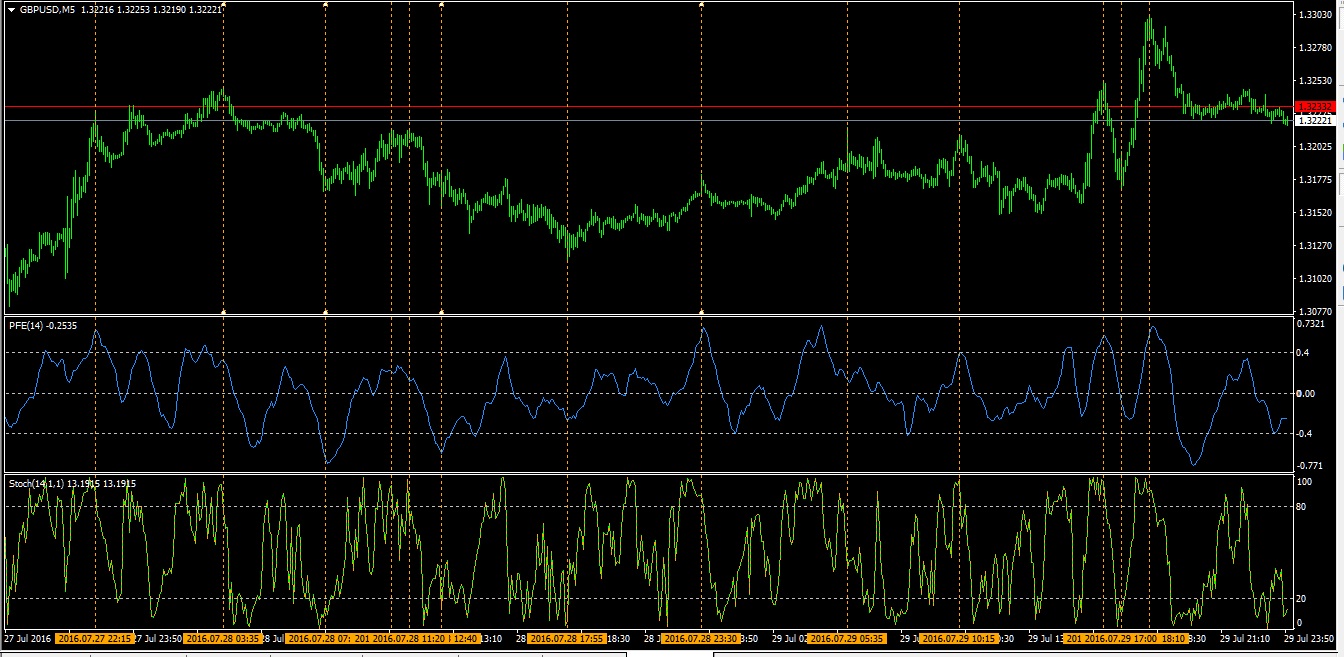
Task: Click the current price label 1.32221
Action: coord(1313,120)
